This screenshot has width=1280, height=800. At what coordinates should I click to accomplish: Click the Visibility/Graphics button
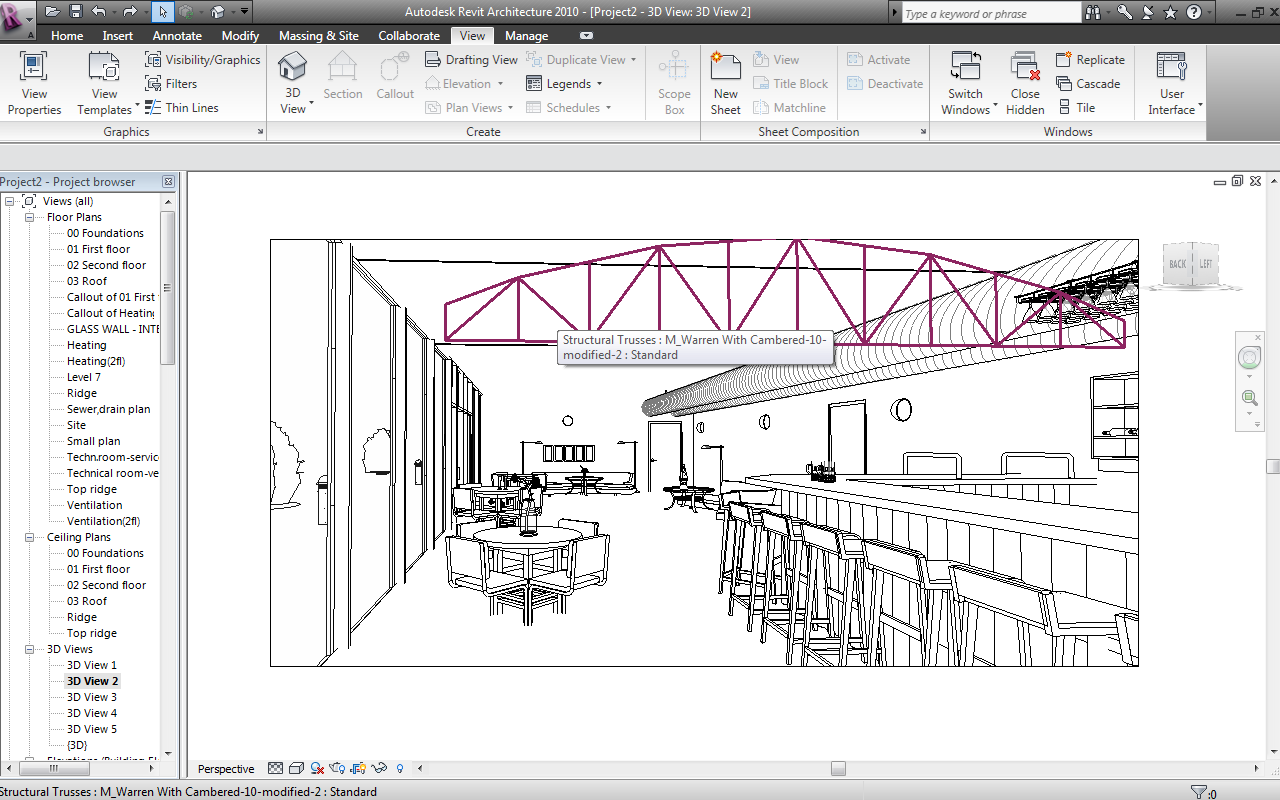[x=202, y=60]
